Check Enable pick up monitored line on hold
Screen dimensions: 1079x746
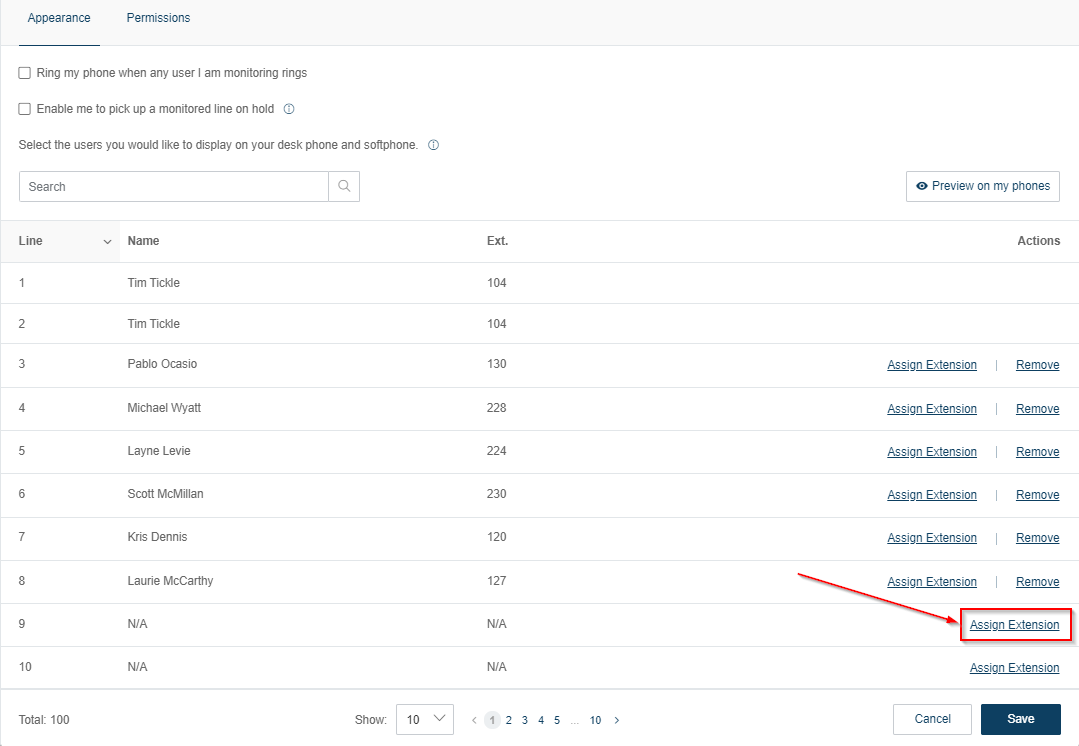coord(25,109)
